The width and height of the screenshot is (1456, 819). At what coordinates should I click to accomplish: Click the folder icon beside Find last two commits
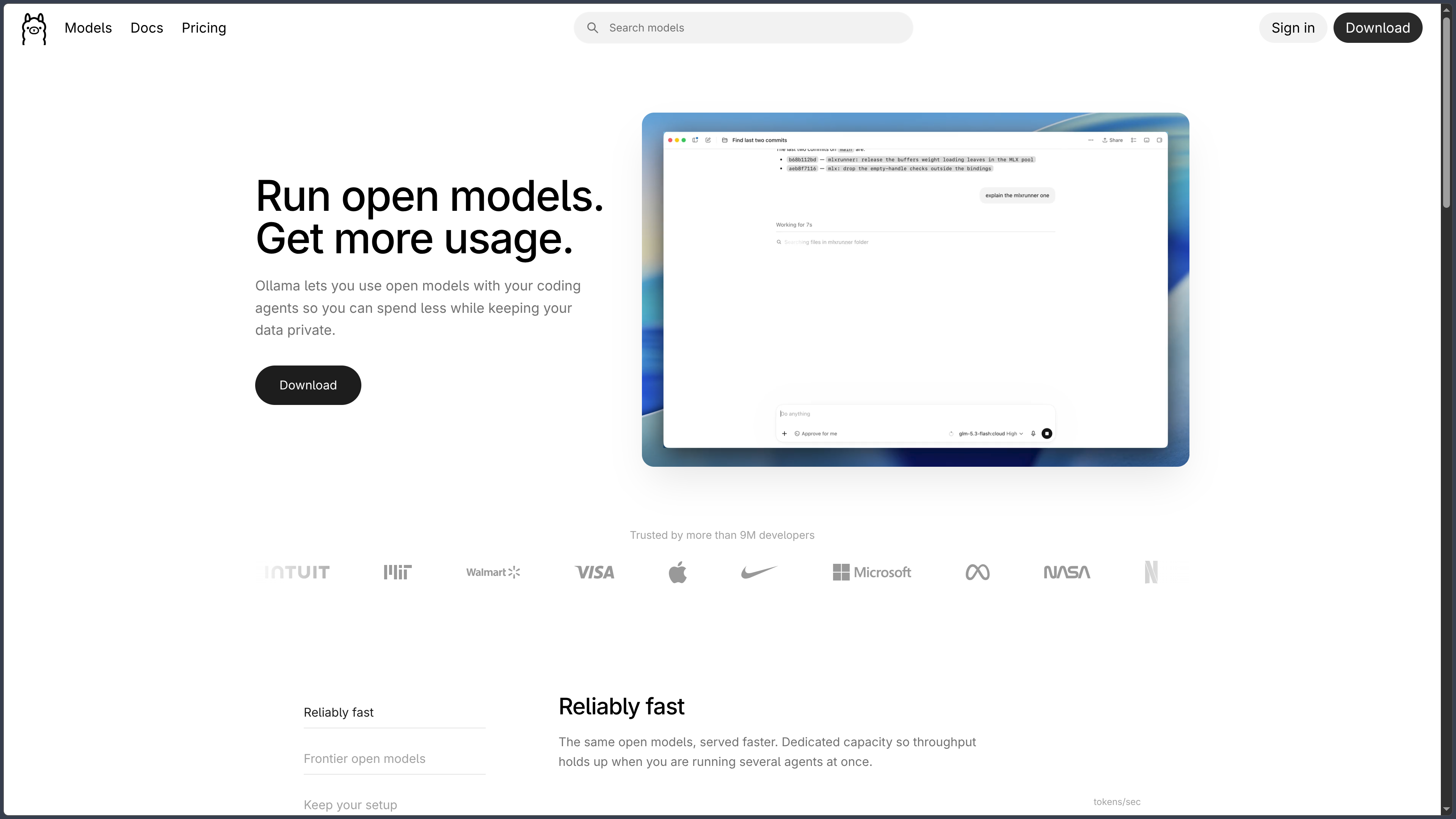click(x=725, y=140)
